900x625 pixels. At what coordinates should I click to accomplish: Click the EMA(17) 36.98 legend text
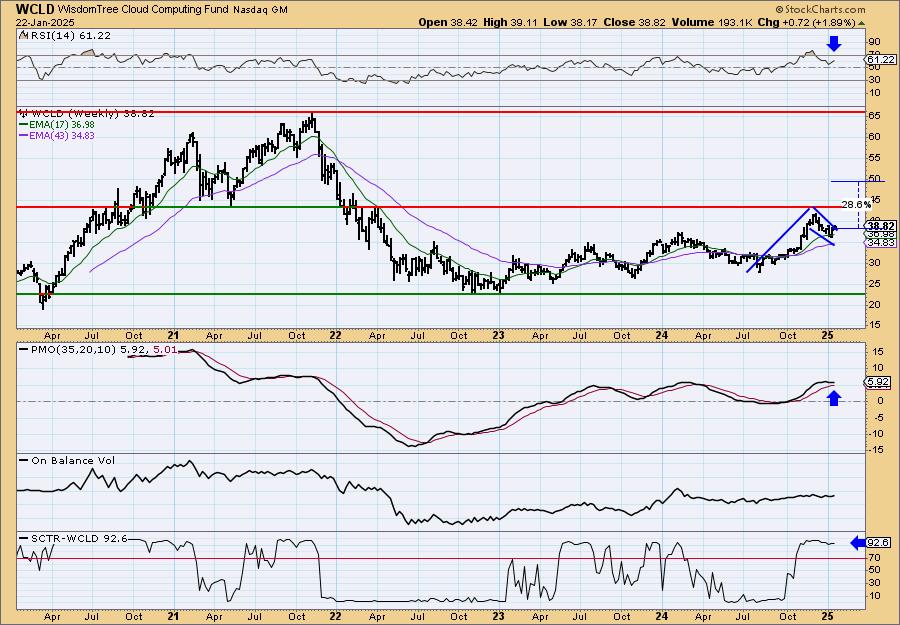coord(63,125)
